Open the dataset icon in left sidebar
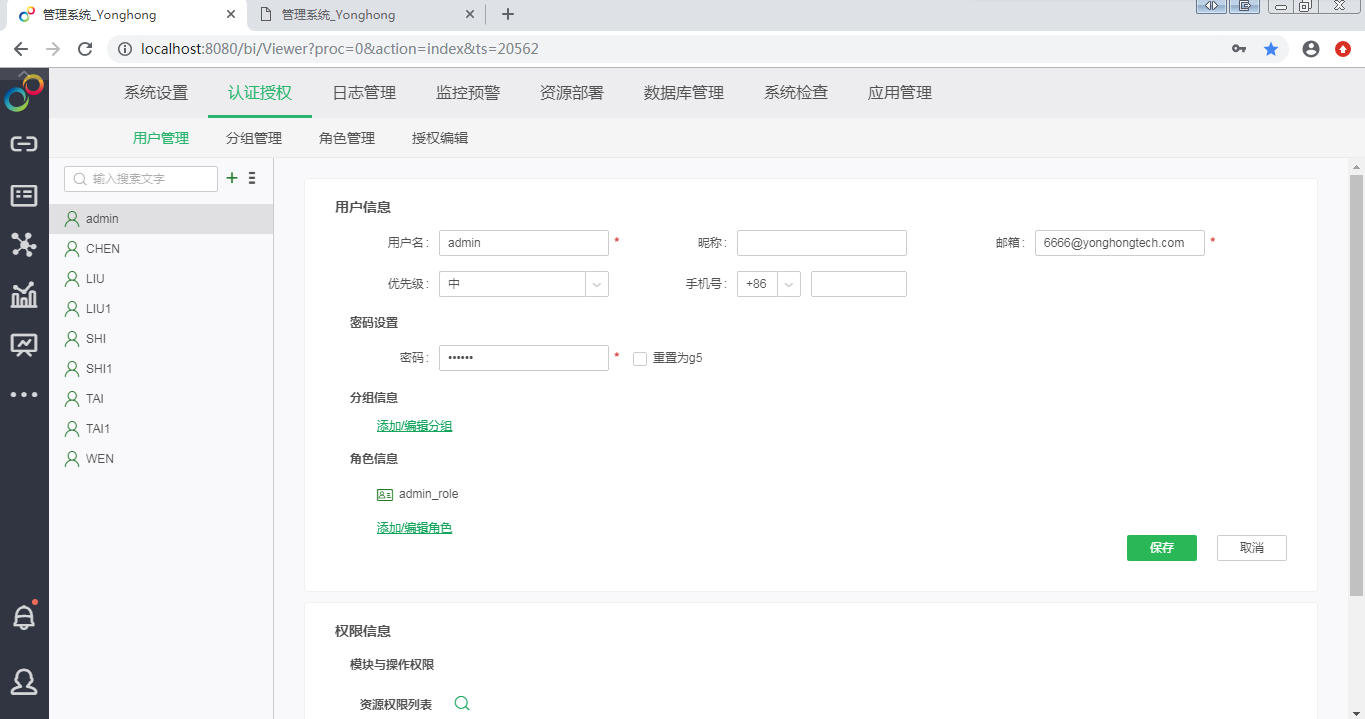Image resolution: width=1365 pixels, height=719 pixels. (24, 195)
